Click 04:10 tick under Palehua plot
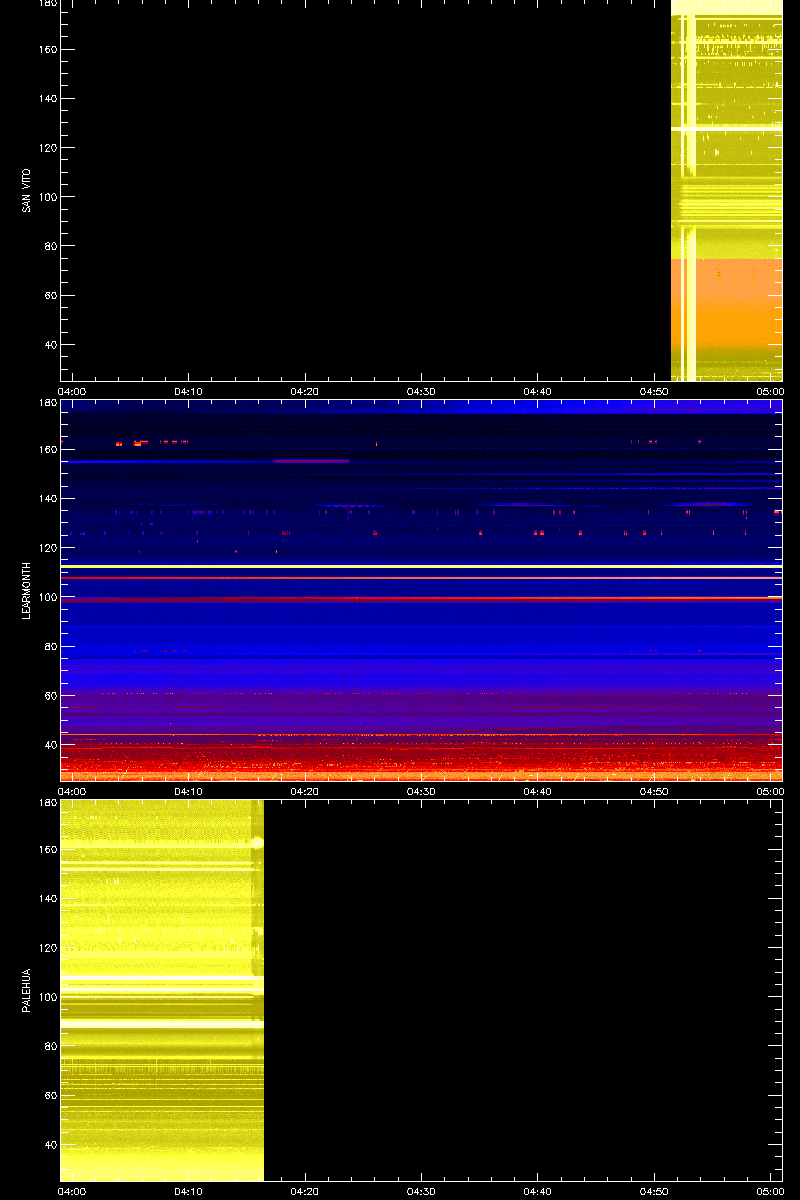This screenshot has width=800, height=1200. pos(189,1191)
